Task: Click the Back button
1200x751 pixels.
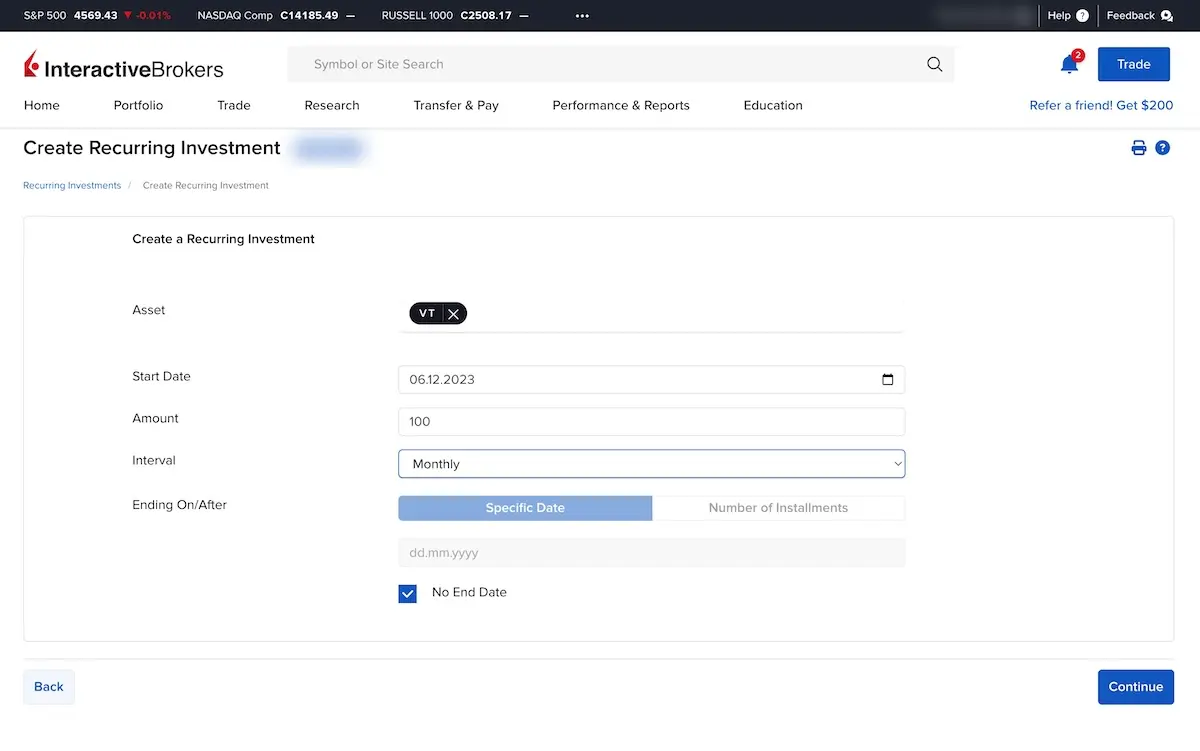Action: [49, 687]
